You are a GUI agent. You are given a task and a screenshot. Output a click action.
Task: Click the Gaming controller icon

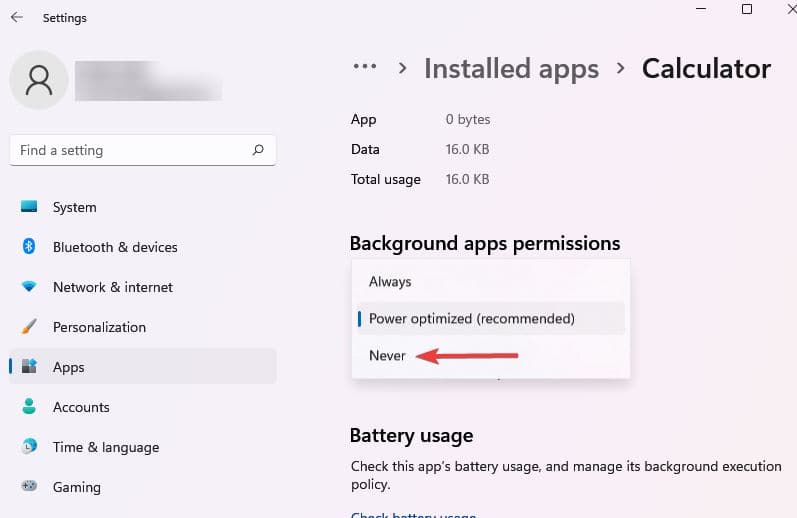point(29,487)
